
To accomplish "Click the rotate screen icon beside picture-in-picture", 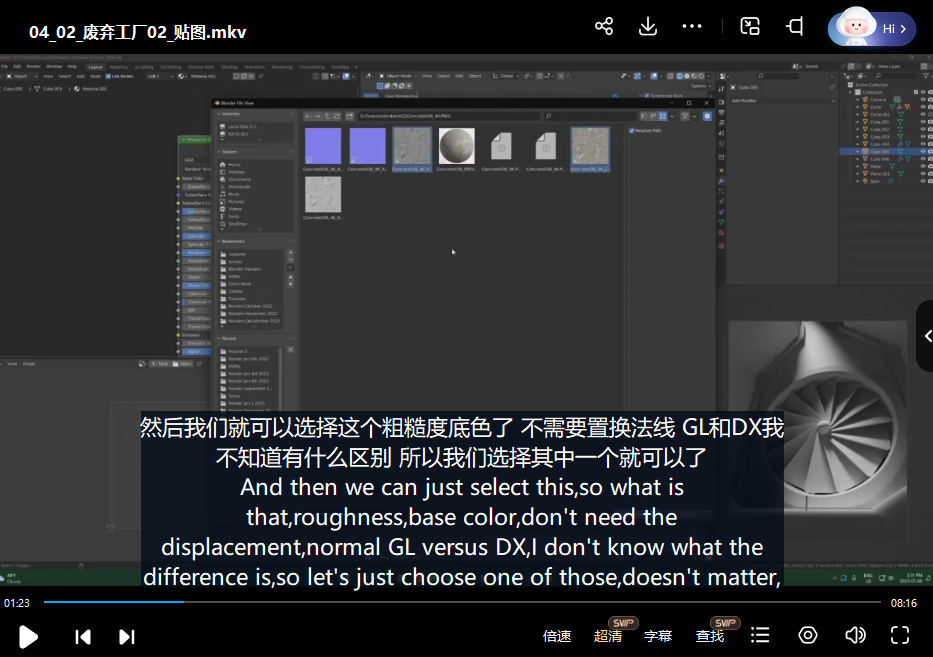I will click(795, 27).
